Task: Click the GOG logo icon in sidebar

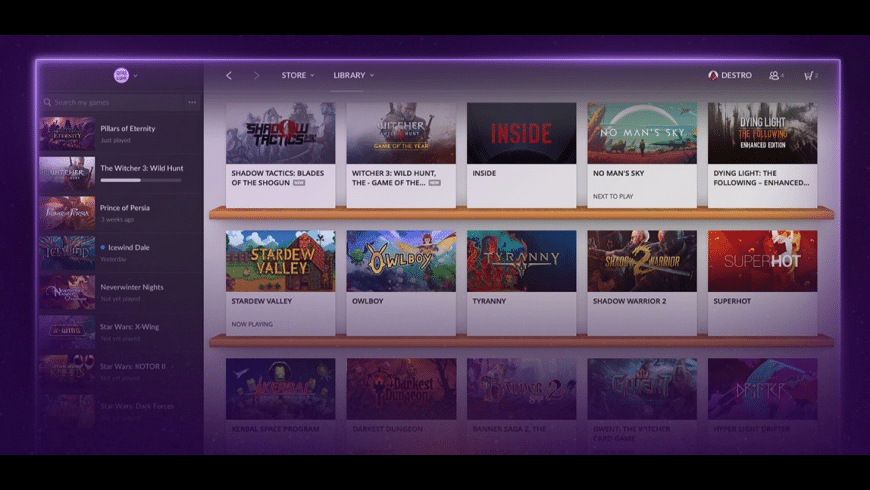Action: coord(121,75)
